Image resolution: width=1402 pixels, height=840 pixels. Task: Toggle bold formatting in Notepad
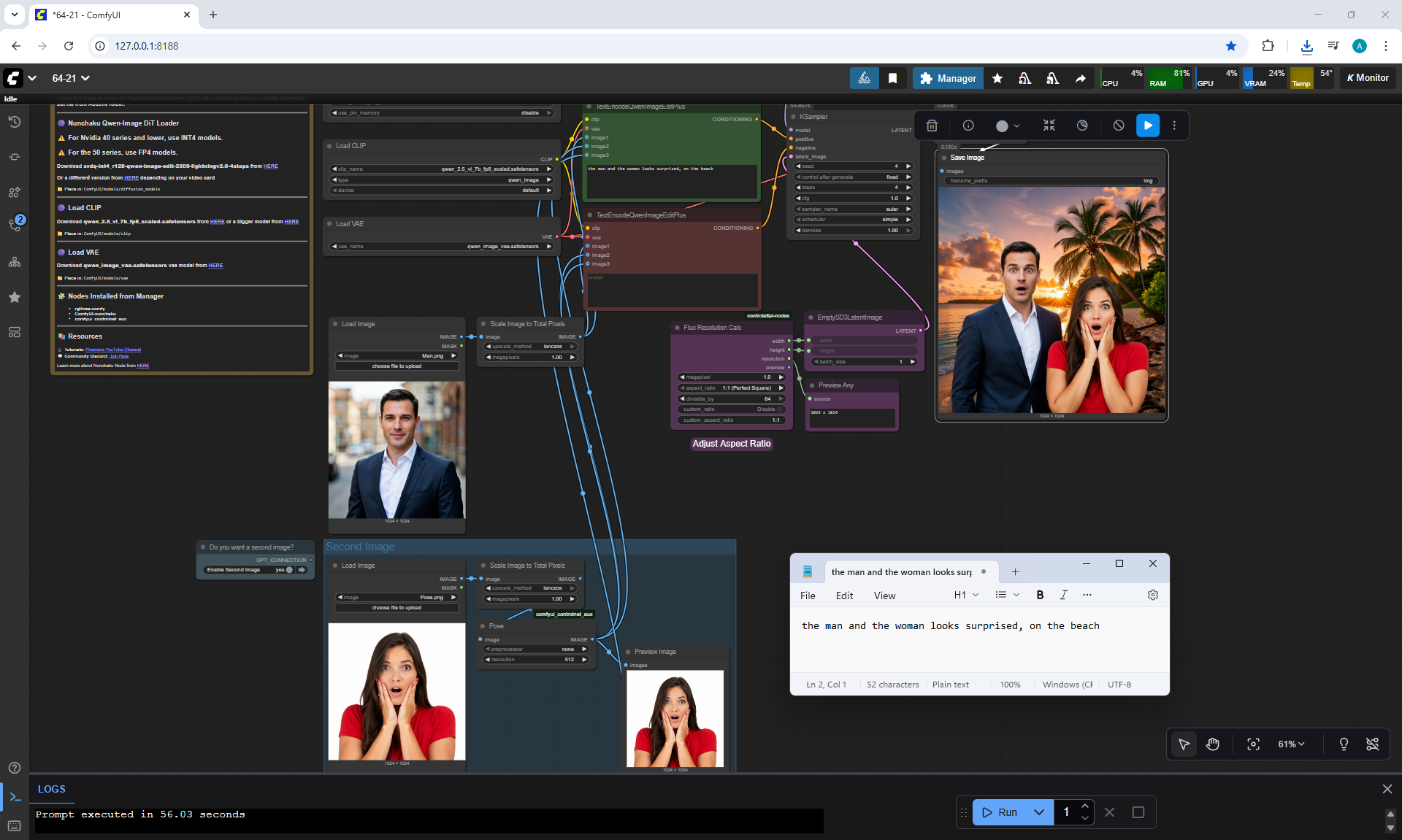tap(1040, 595)
